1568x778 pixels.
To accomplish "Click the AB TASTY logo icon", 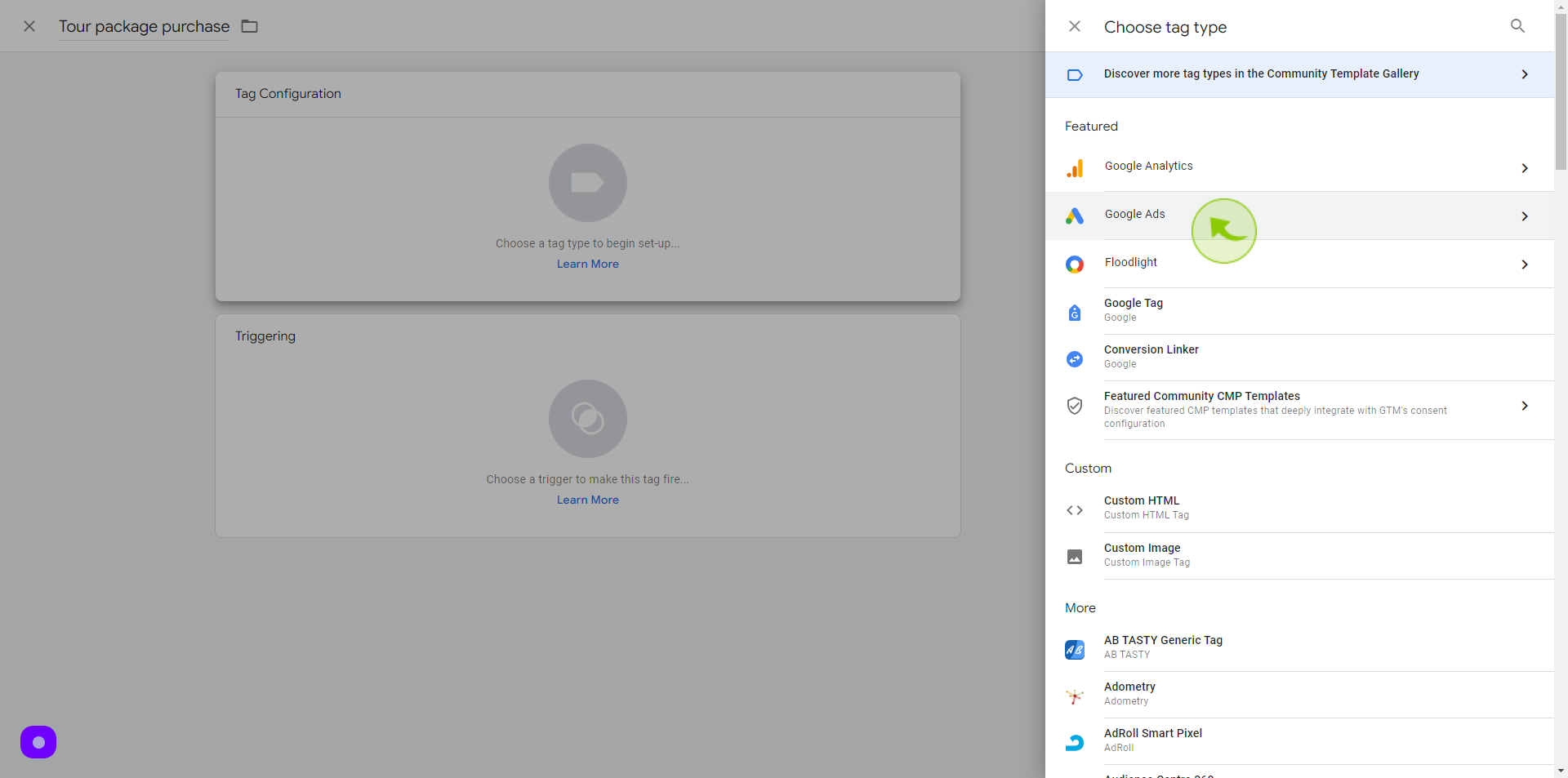I will coord(1075,650).
